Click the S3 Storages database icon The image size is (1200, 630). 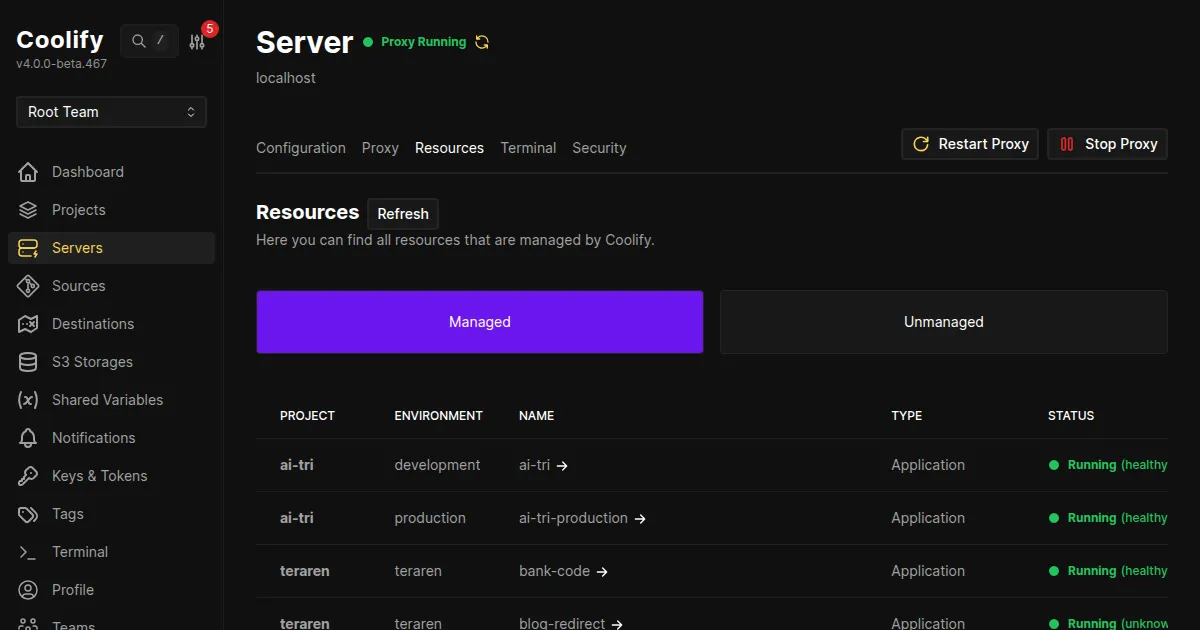point(29,362)
